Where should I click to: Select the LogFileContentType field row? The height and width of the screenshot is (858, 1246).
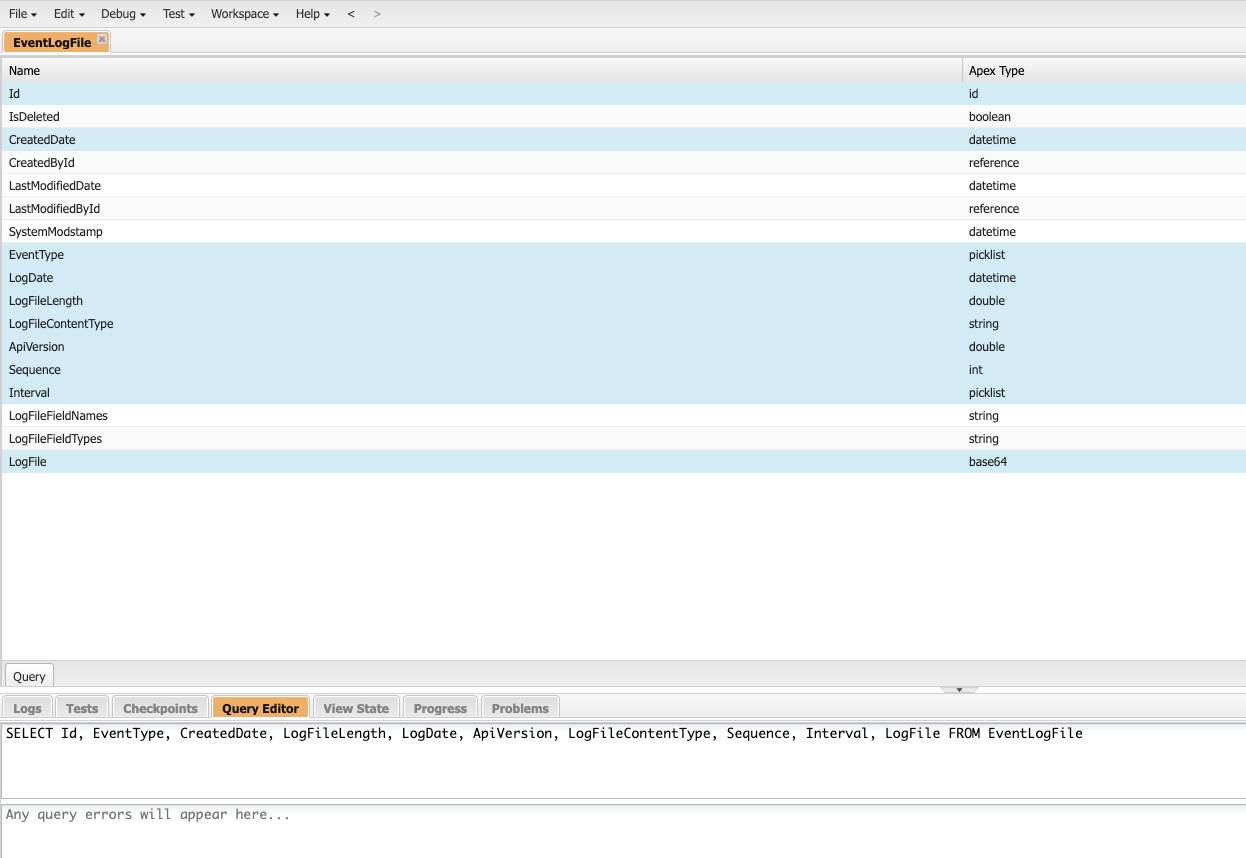click(623, 324)
